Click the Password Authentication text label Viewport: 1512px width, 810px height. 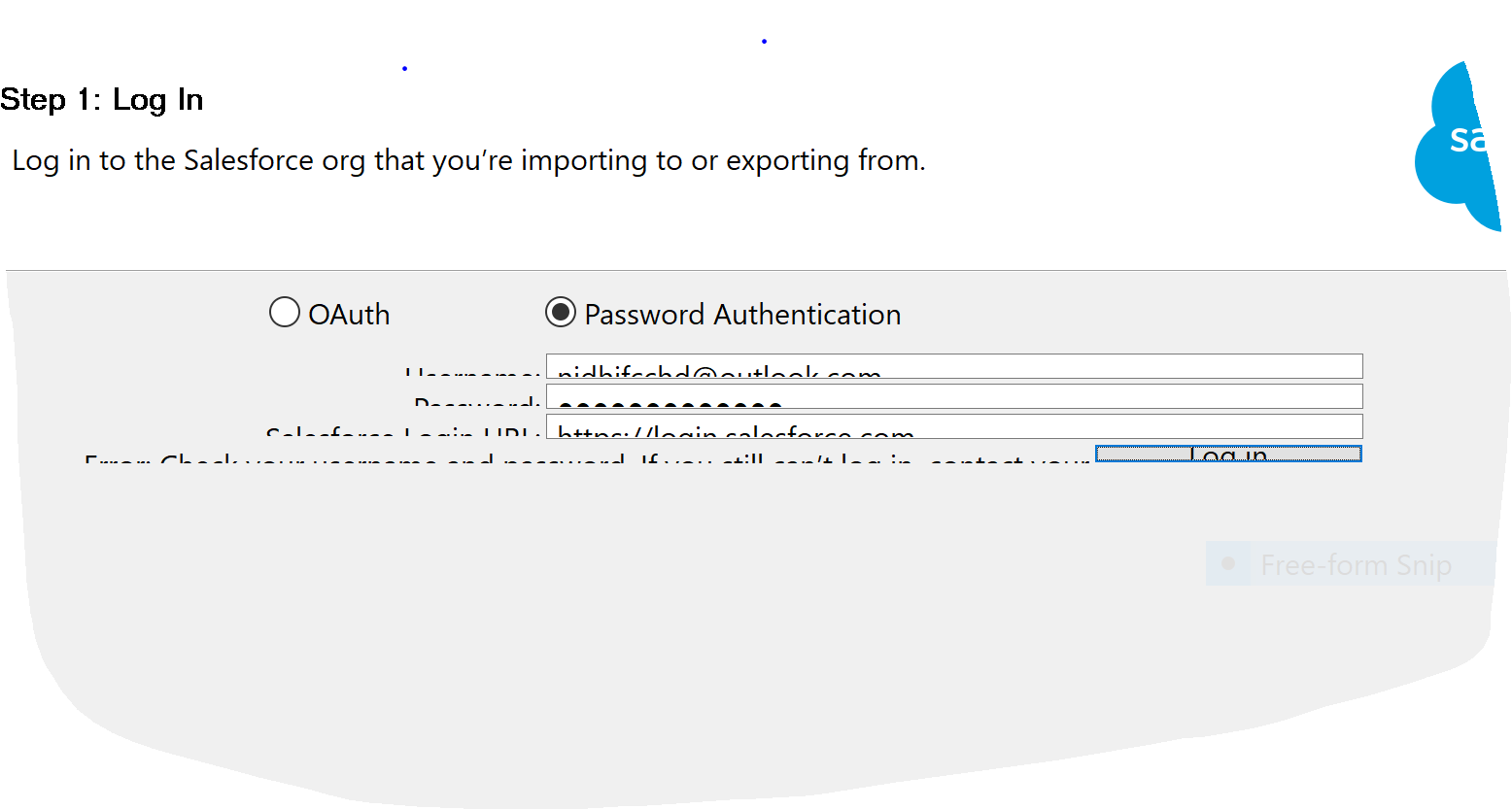742,315
